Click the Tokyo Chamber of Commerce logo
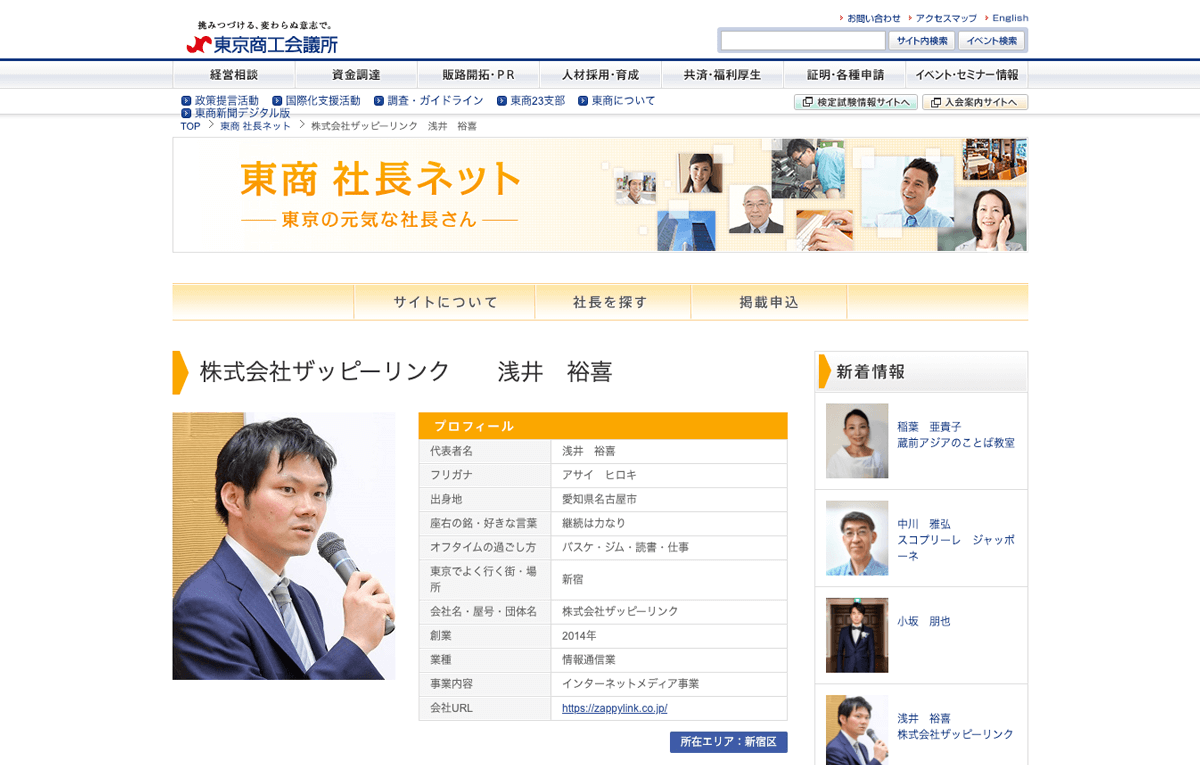Viewport: 1200px width, 765px height. click(x=262, y=39)
